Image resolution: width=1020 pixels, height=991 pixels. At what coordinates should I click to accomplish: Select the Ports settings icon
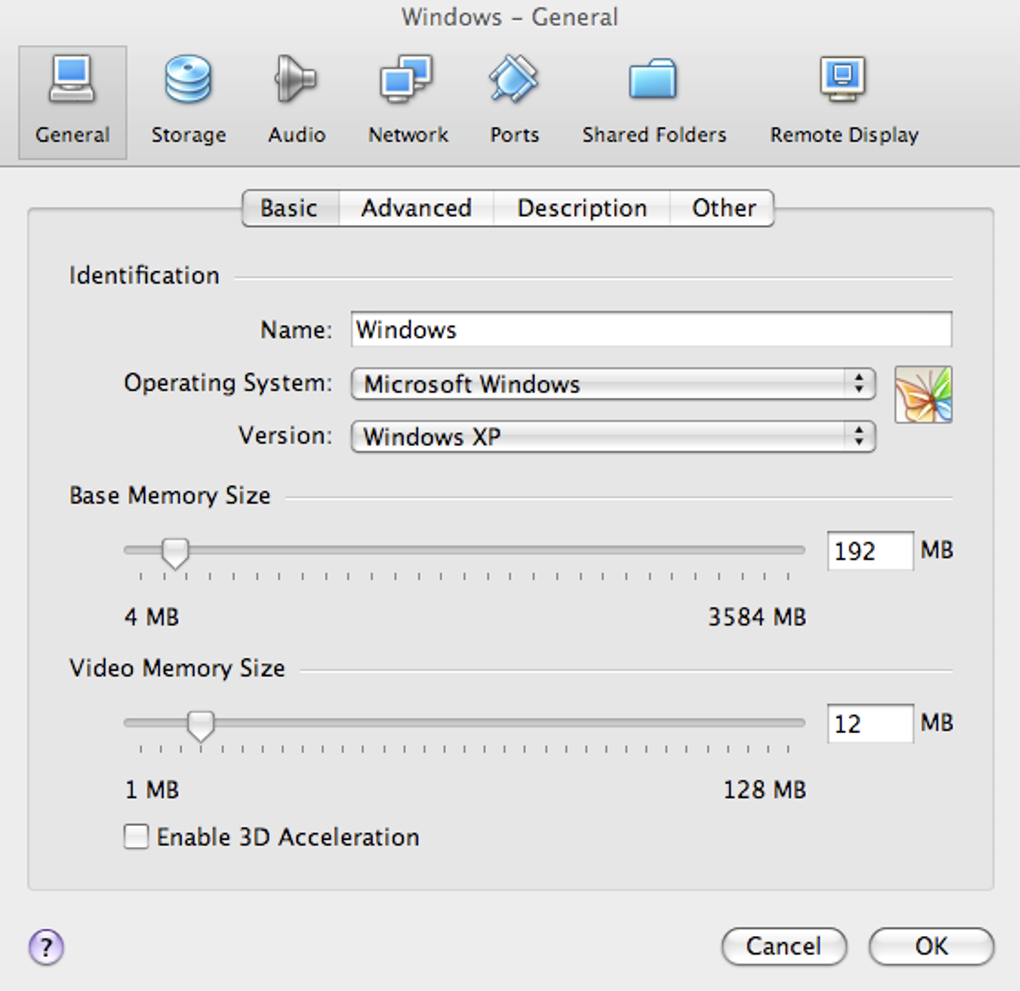pos(514,102)
